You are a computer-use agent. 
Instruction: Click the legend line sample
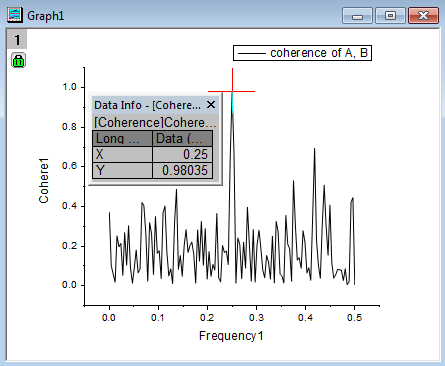(x=252, y=53)
